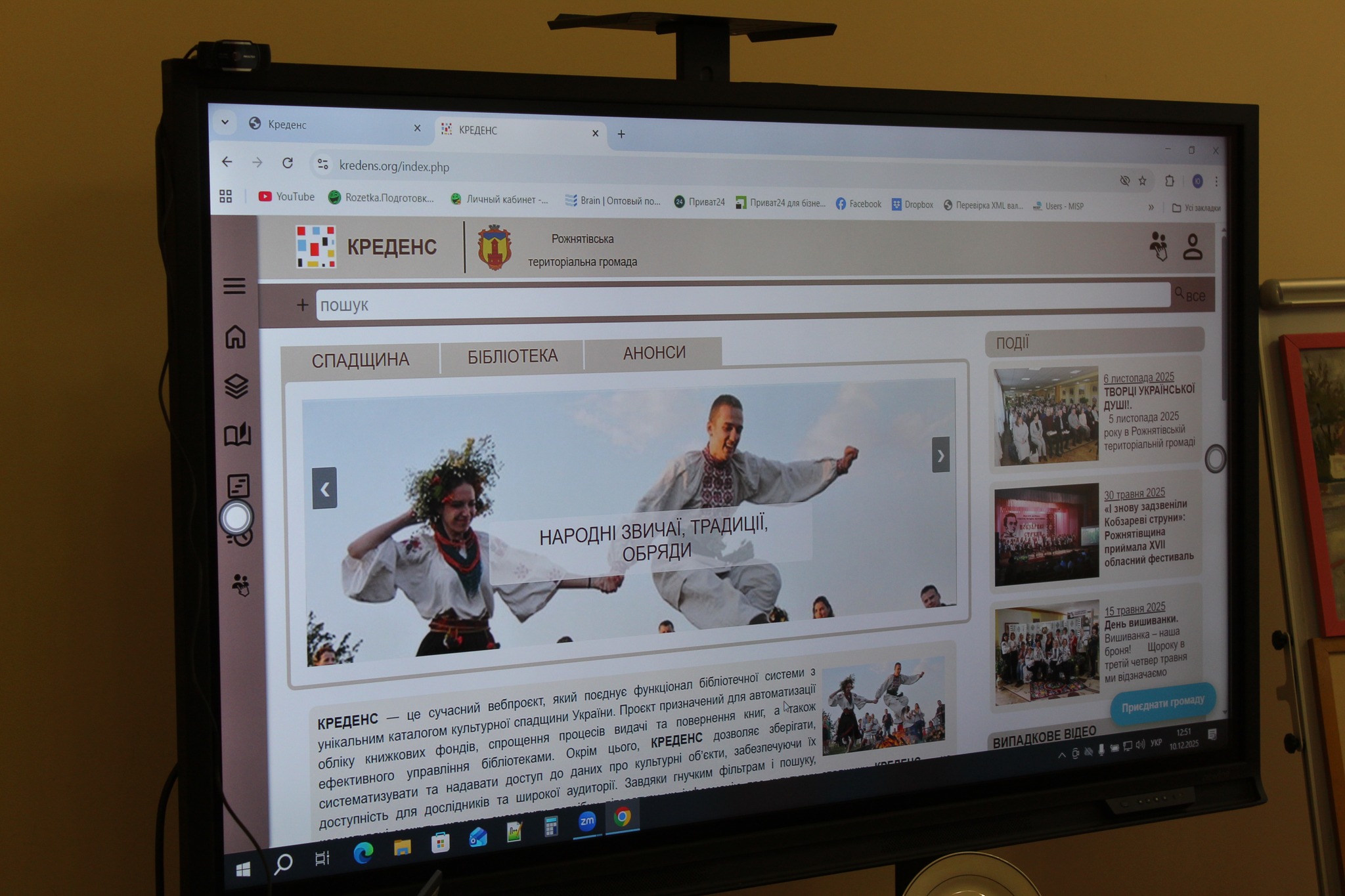Click the home icon in sidebar
Viewport: 1345px width, 896px height.
pyautogui.click(x=235, y=337)
